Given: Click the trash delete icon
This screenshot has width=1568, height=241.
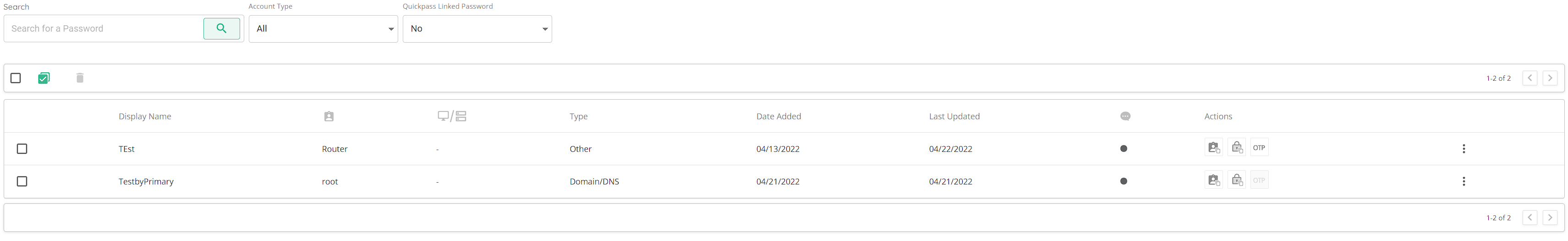Looking at the screenshot, I should (x=80, y=78).
